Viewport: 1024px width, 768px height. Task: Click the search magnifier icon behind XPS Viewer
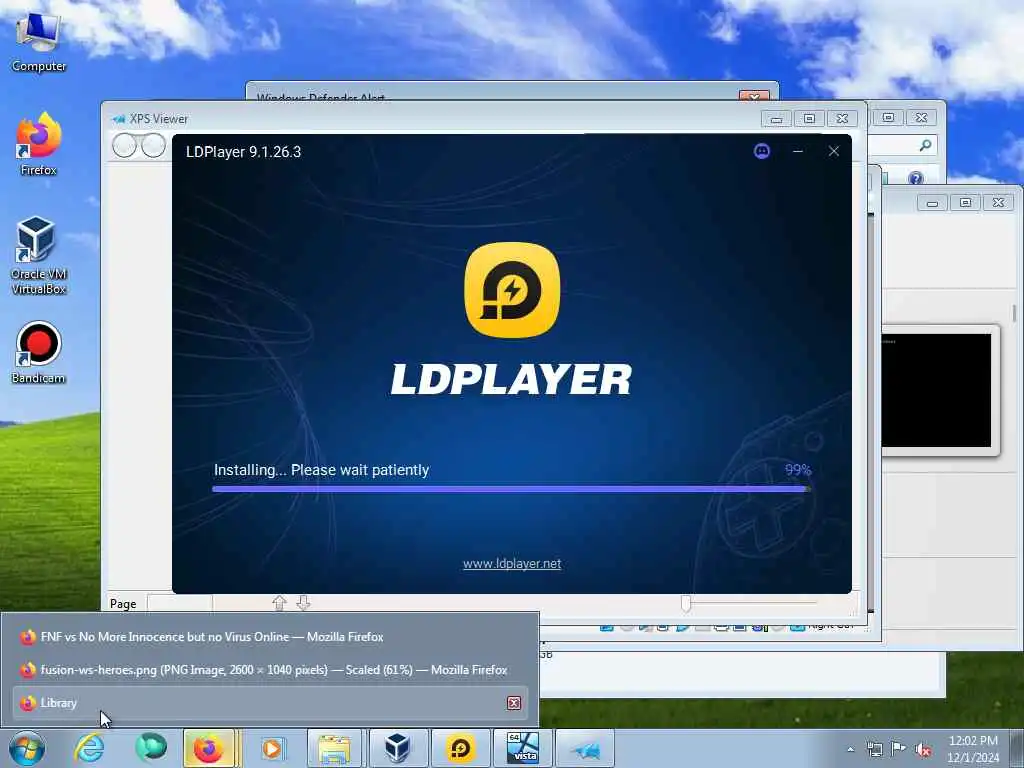[x=925, y=145]
